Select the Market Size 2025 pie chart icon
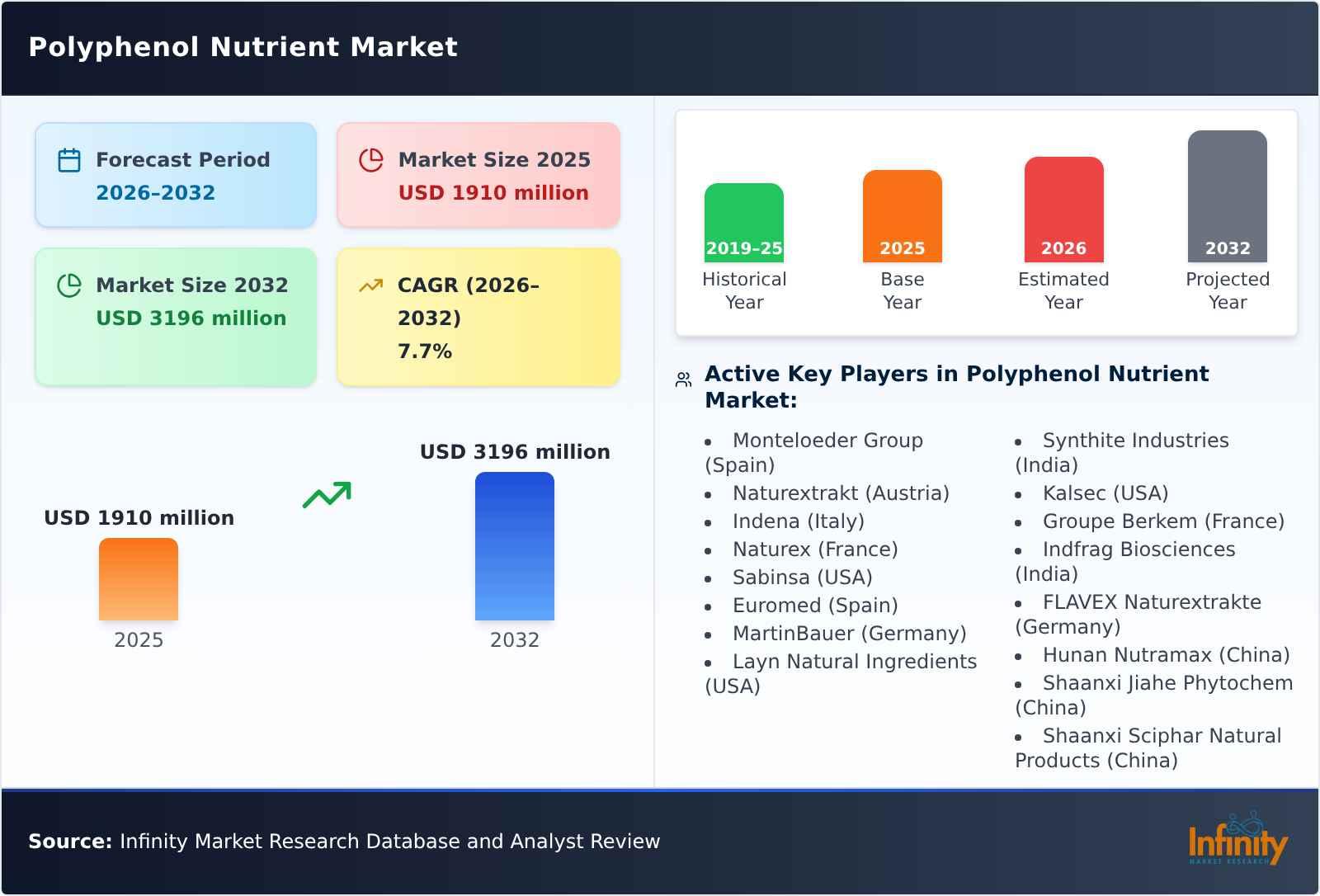 click(x=371, y=160)
